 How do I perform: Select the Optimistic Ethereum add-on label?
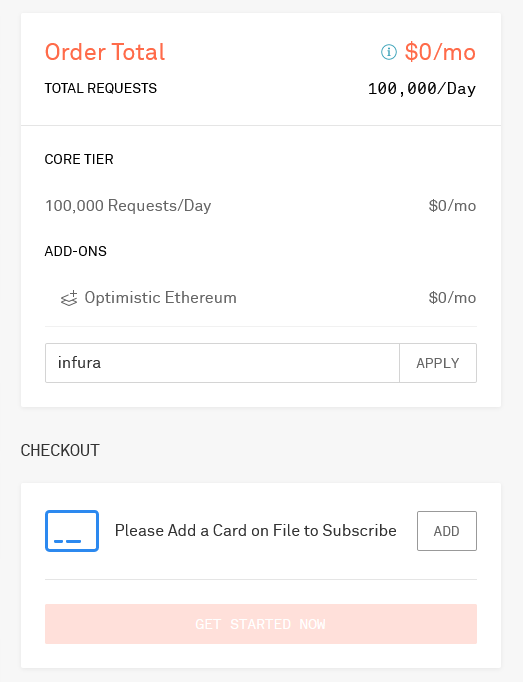click(x=161, y=298)
